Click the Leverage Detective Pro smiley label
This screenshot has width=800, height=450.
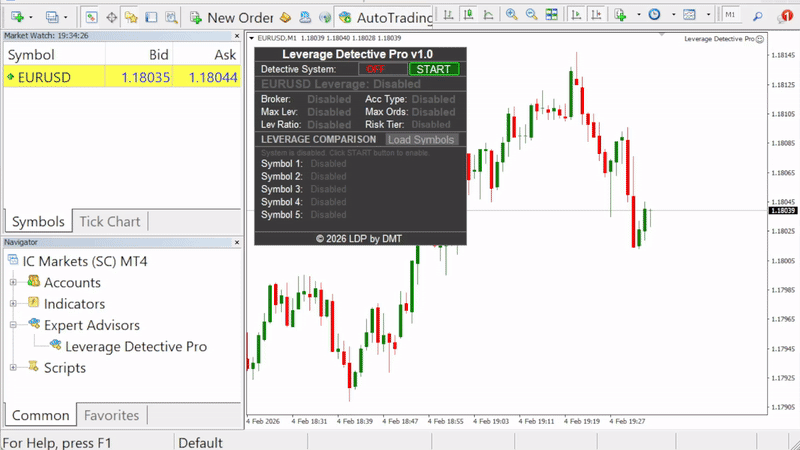click(x=724, y=39)
